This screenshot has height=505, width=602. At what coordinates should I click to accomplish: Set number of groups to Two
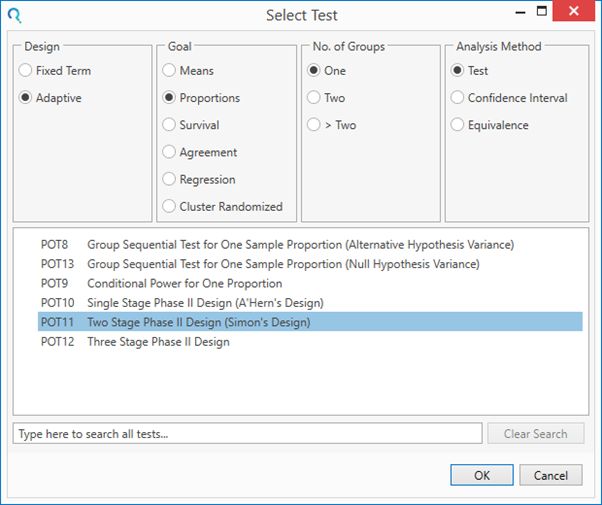coord(314,98)
